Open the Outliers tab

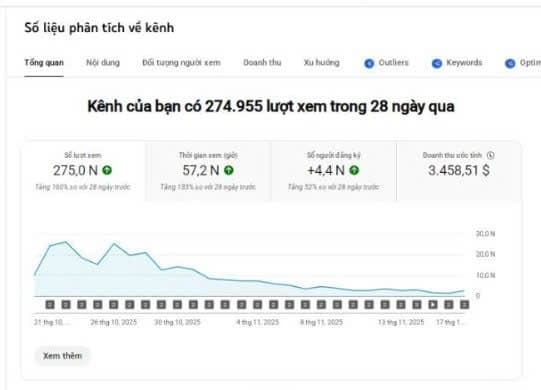pyautogui.click(x=393, y=63)
